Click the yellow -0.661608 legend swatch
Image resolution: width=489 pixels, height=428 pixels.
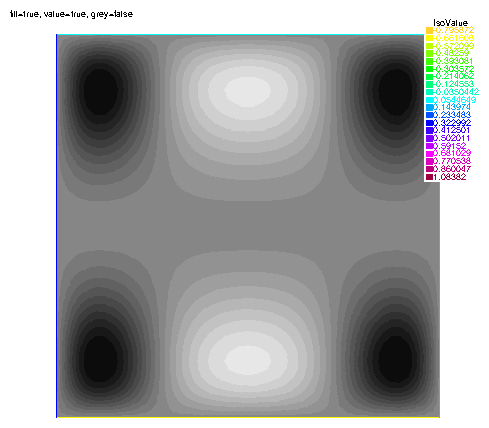[429, 38]
